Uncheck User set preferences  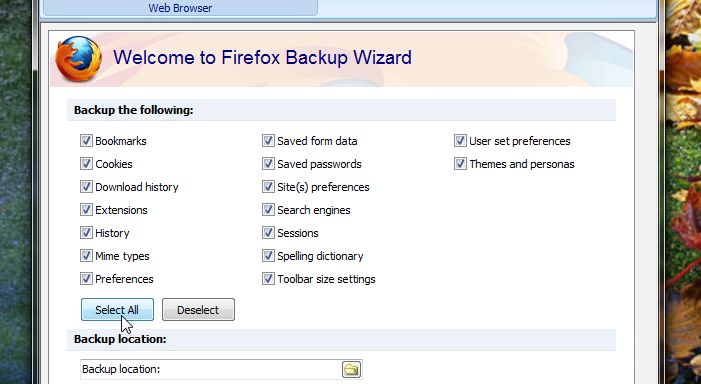pyautogui.click(x=460, y=141)
